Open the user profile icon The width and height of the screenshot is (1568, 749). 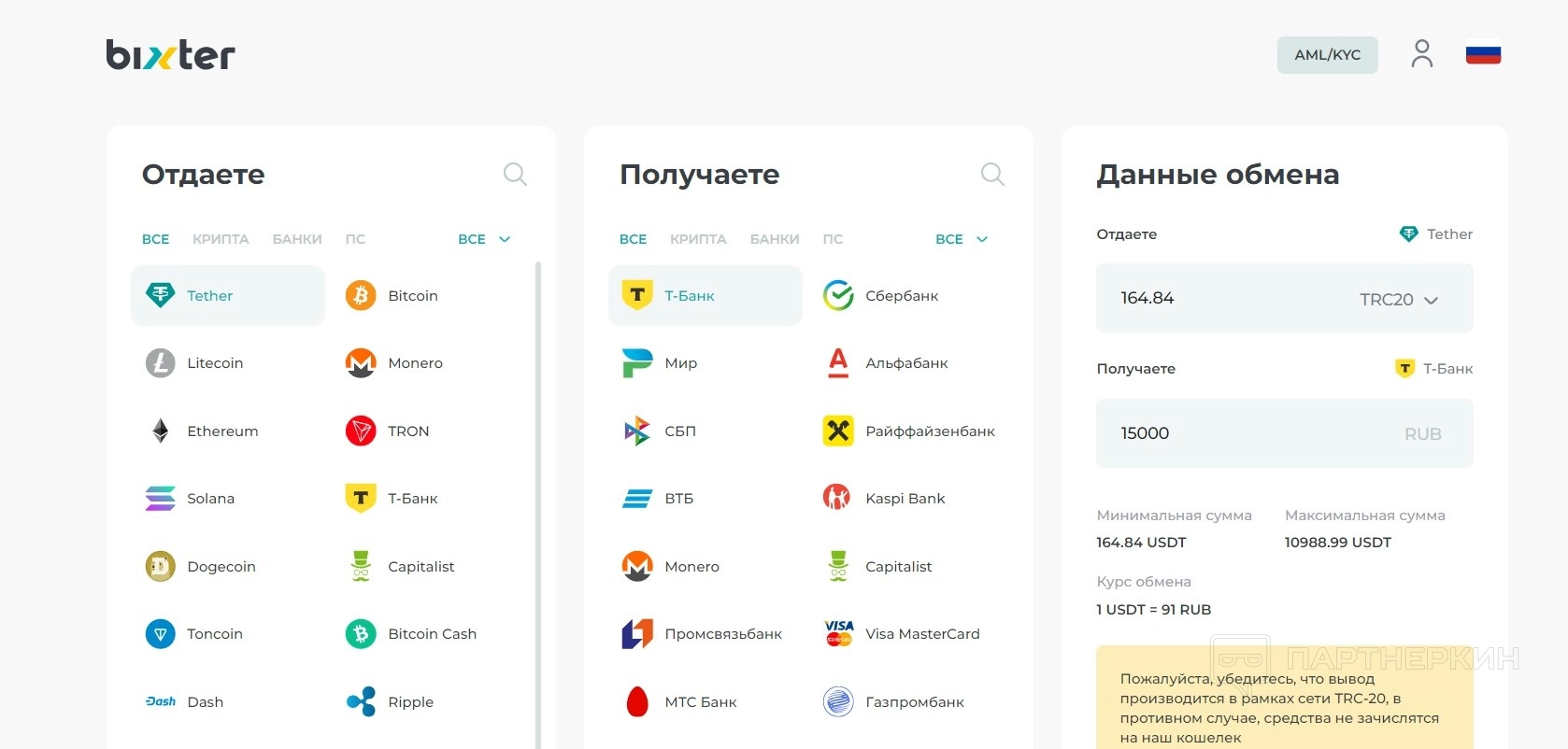[1422, 54]
